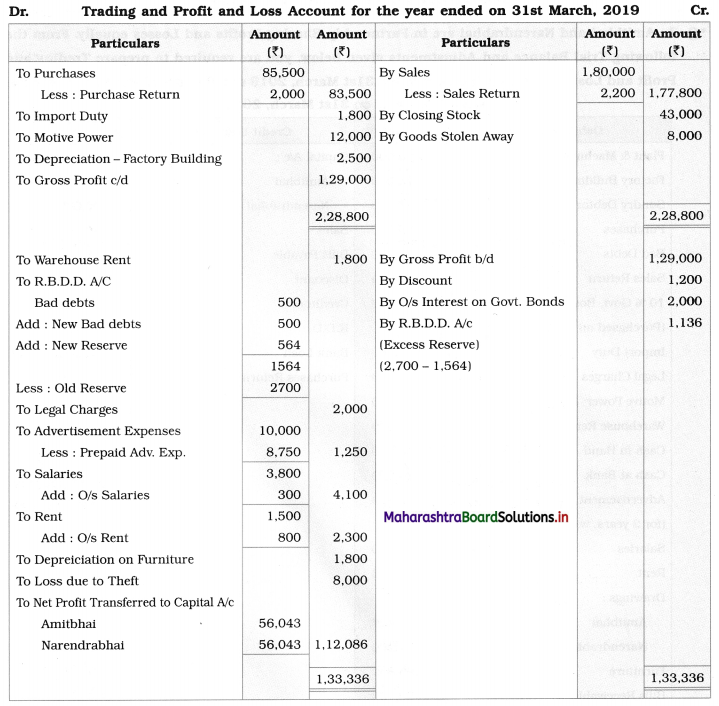719x706 pixels.
Task: Click 'To Depreiciation on Furniture' entry
Action: click(105, 560)
